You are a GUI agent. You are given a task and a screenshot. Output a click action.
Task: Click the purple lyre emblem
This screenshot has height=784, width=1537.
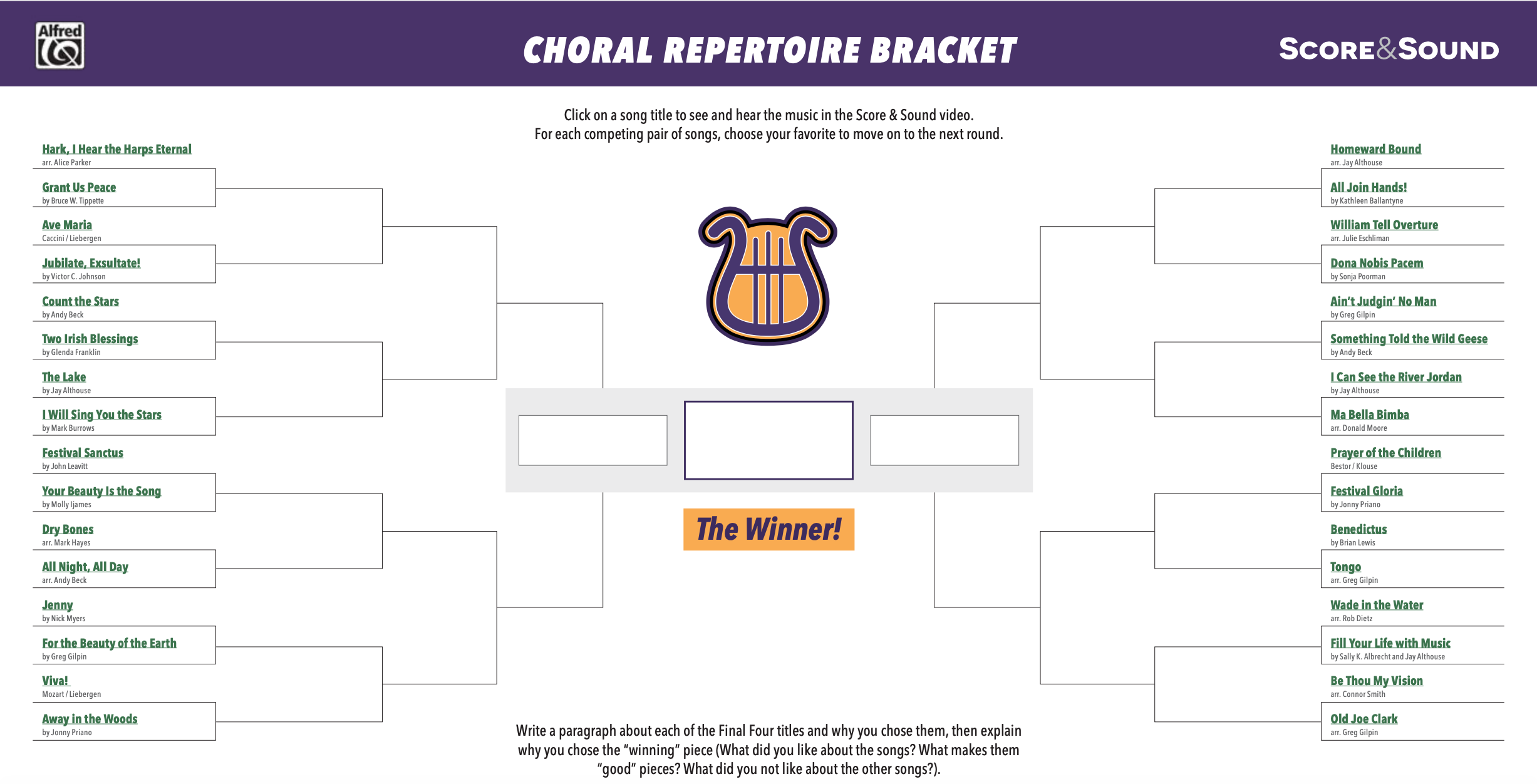[768, 276]
